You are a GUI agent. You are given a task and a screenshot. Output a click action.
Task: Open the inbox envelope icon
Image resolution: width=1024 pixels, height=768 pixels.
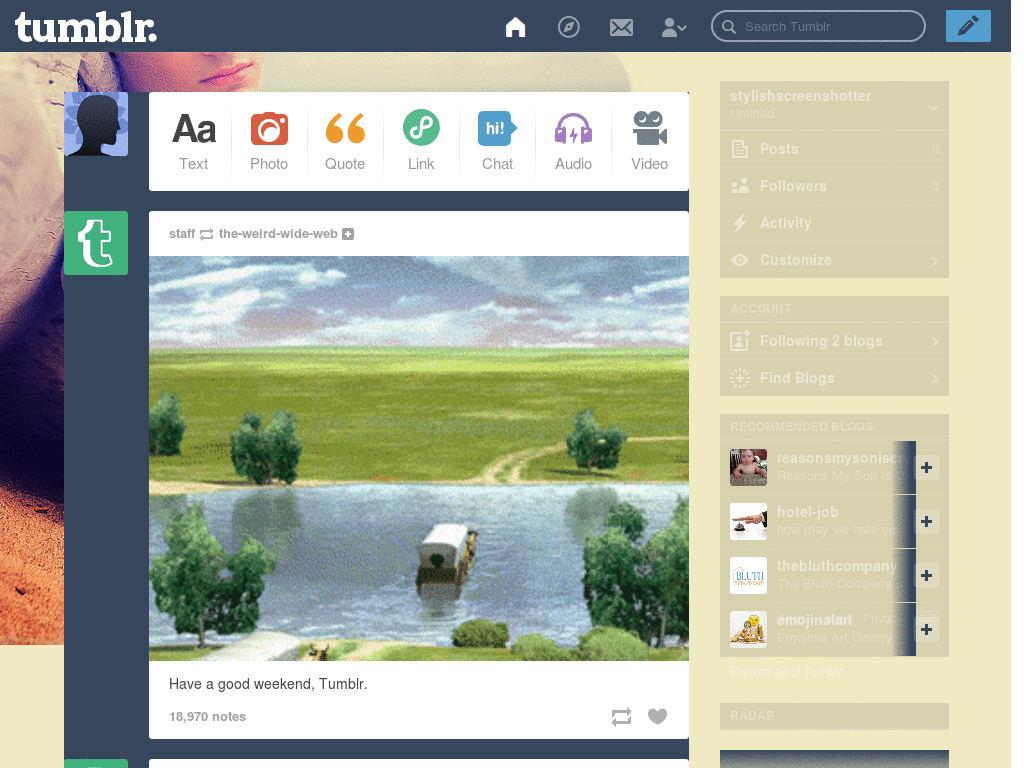[x=621, y=27]
